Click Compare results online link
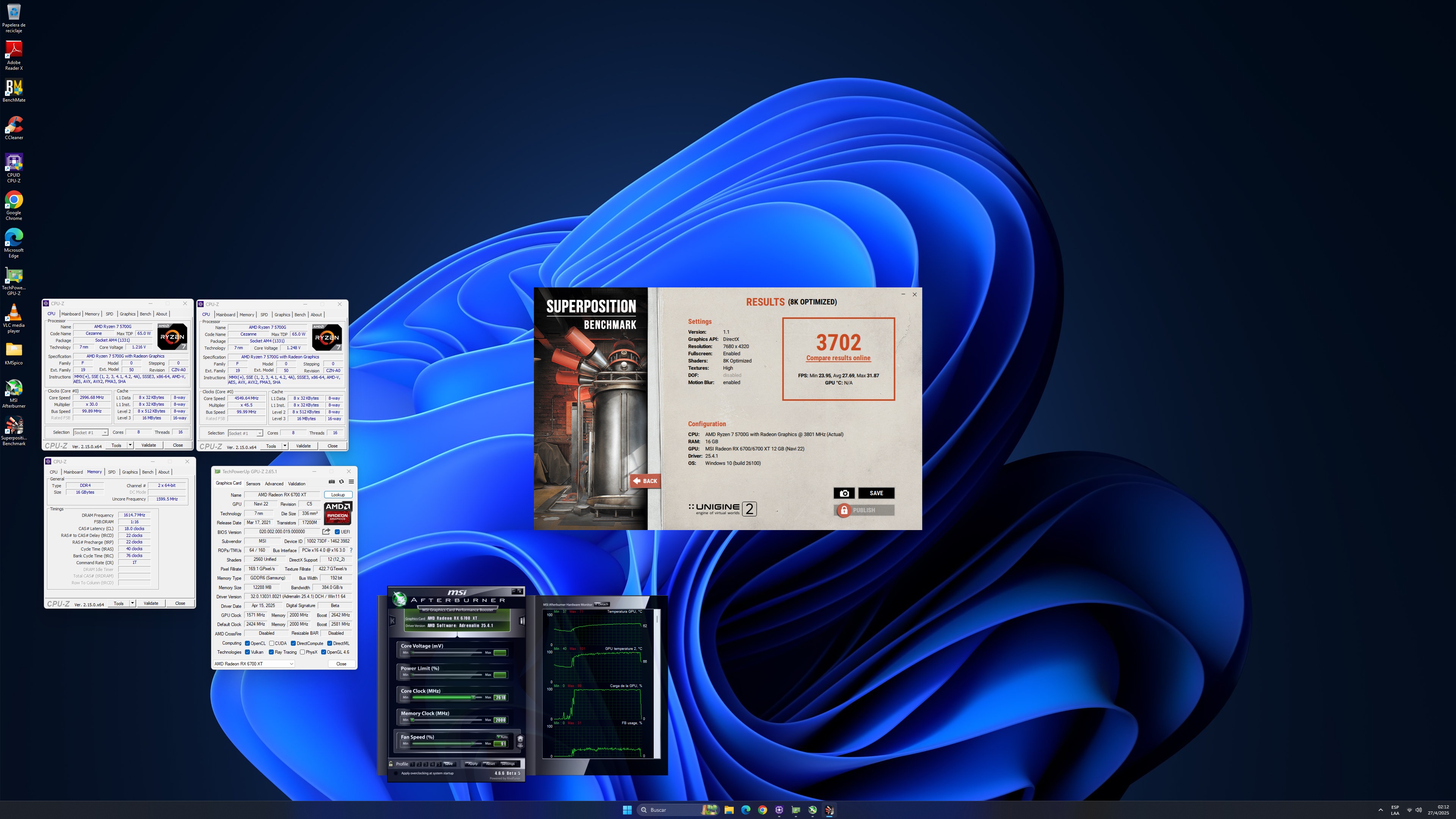Image resolution: width=1456 pixels, height=819 pixels. (x=838, y=358)
